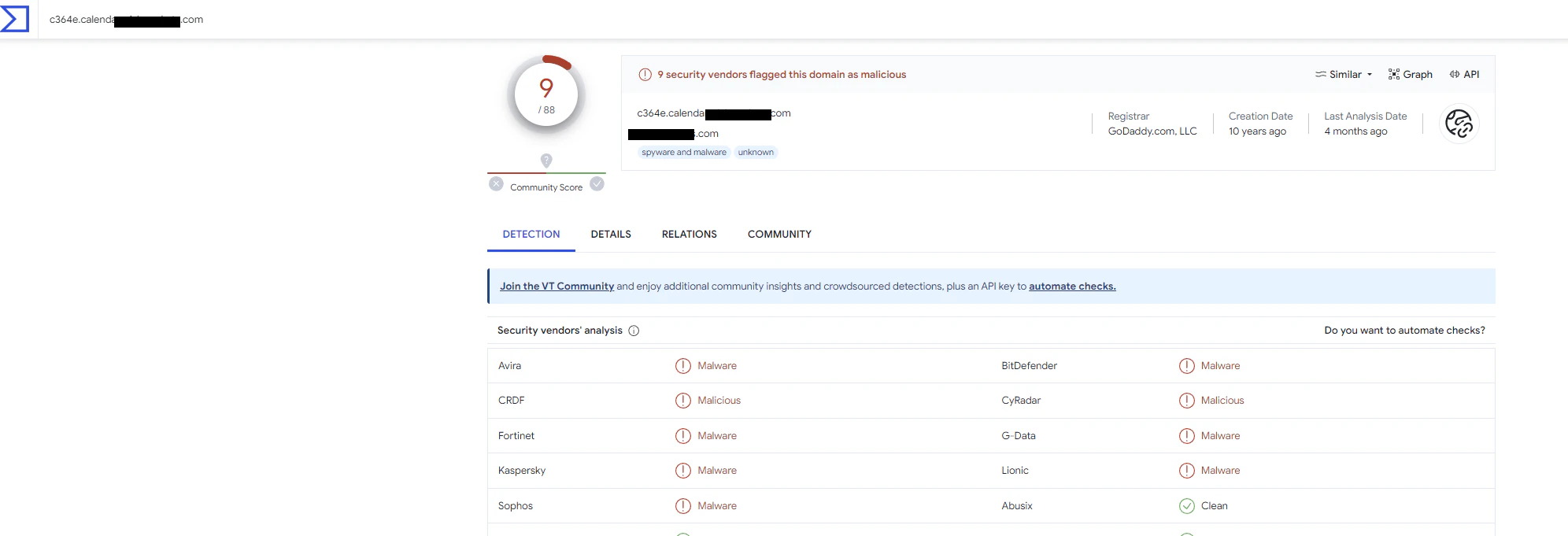Click Fortinet malware warning icon
The image size is (1568, 536).
[683, 436]
